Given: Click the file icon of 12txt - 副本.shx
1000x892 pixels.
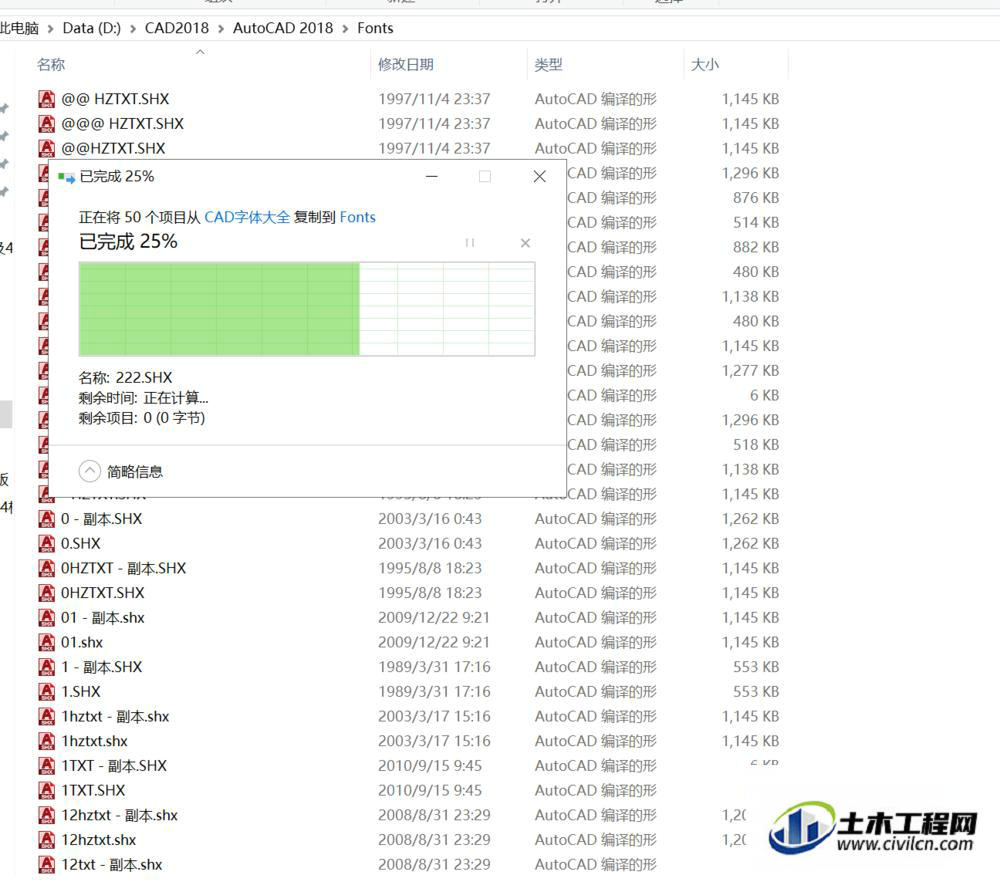Looking at the screenshot, I should pos(47,865).
